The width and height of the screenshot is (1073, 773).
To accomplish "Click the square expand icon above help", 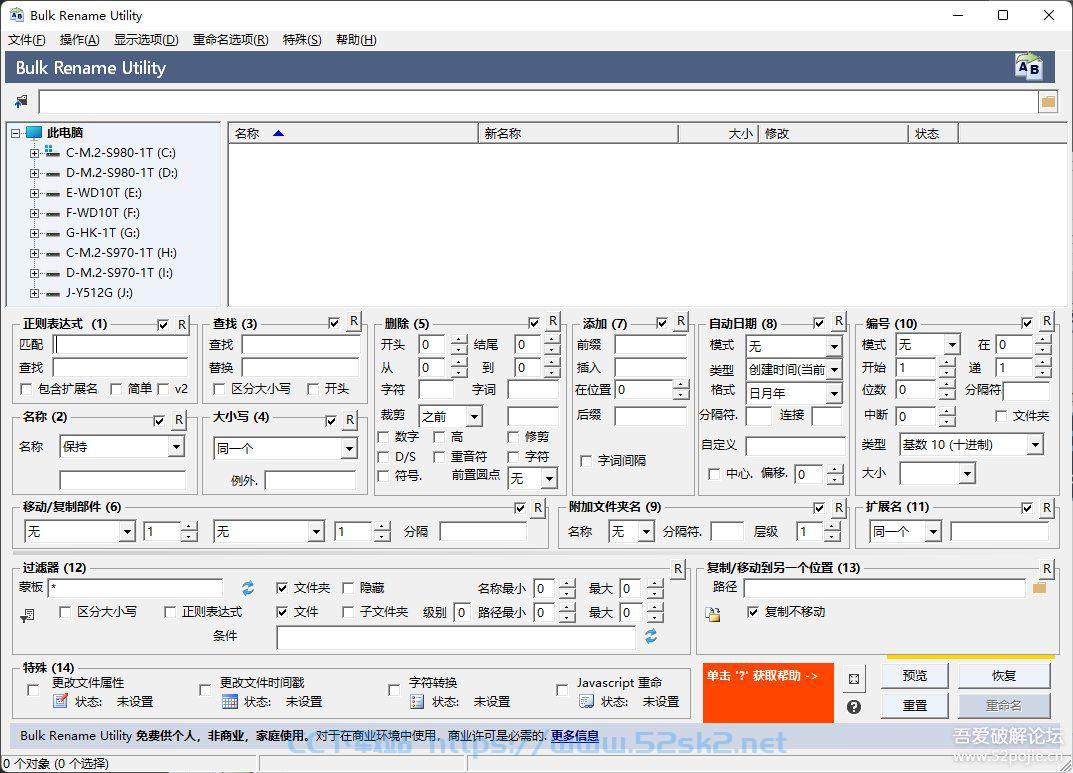I will (853, 679).
